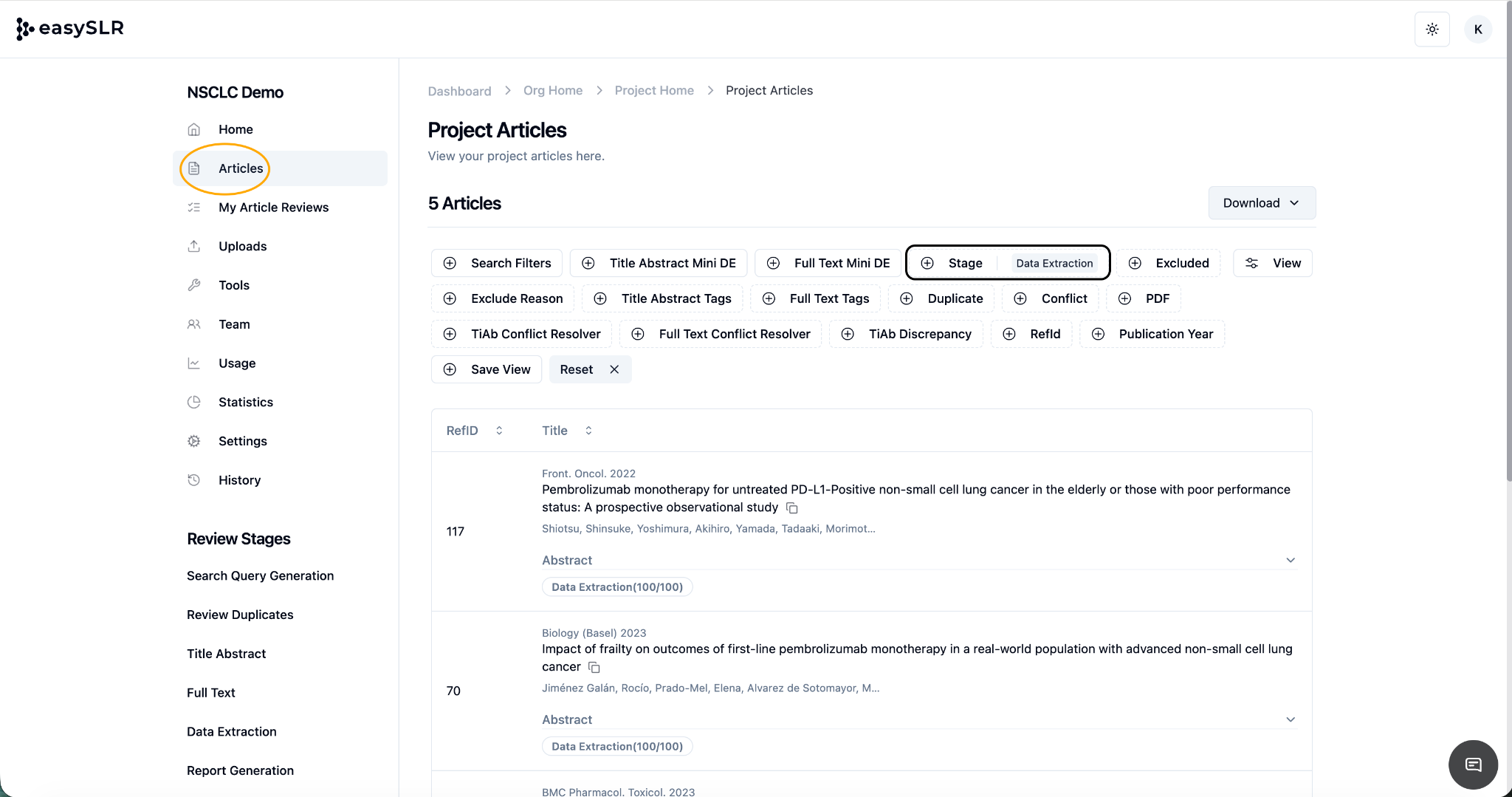Add the Excluded filter
The height and width of the screenshot is (797, 1512).
pos(1168,263)
